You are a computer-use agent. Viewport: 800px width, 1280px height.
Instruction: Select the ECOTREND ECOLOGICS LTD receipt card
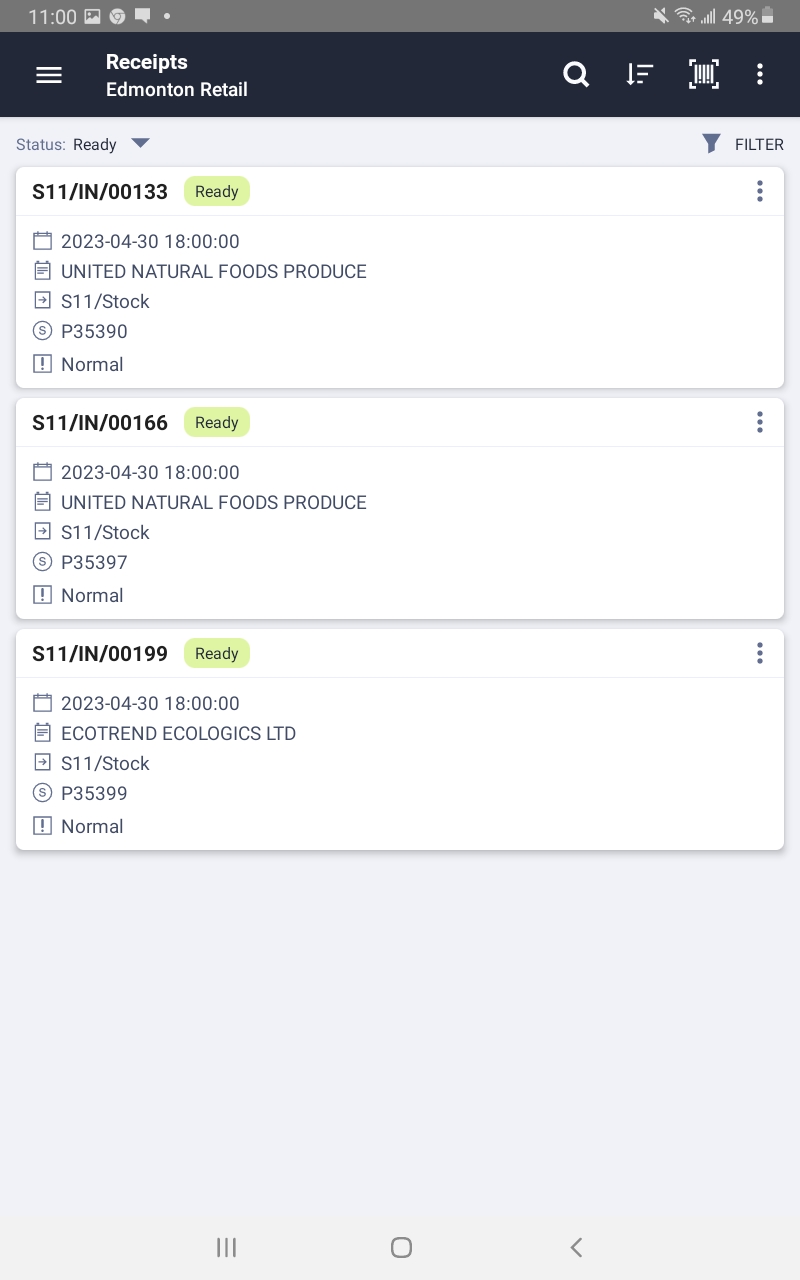[x=400, y=739]
